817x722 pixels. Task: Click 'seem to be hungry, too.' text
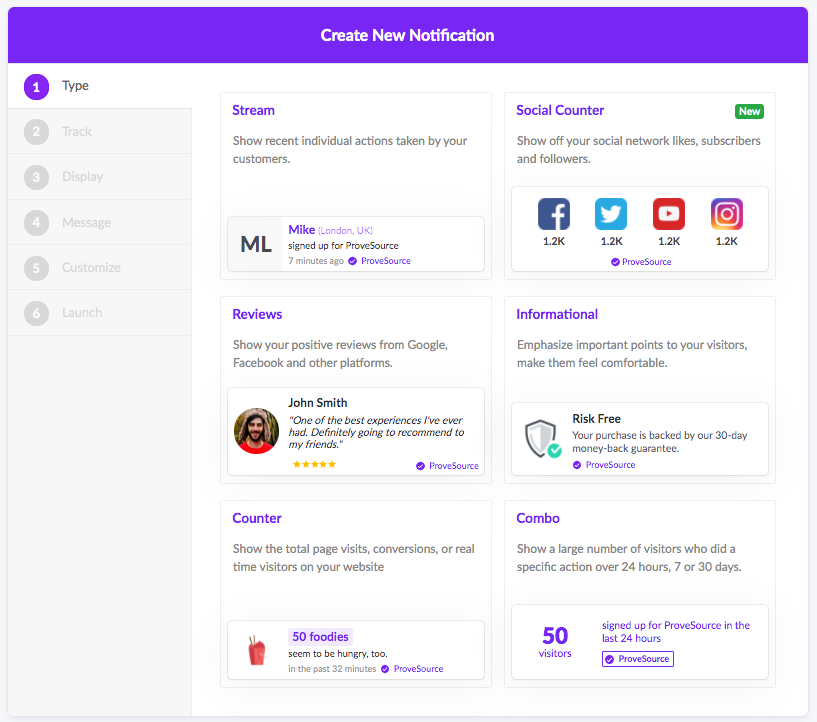tap(338, 654)
